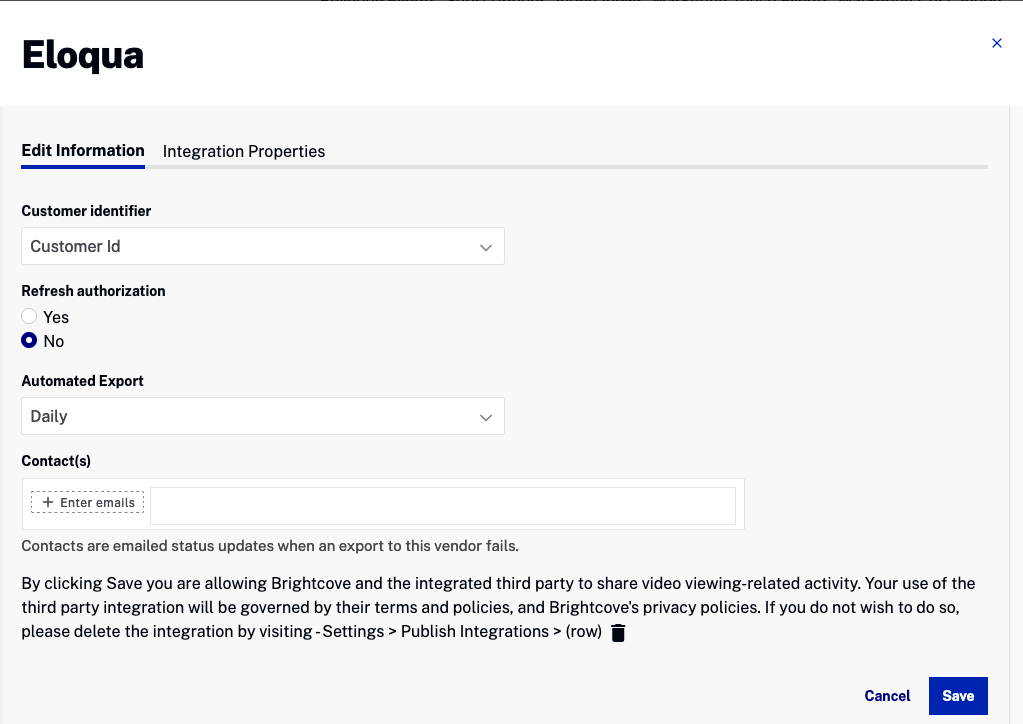The width and height of the screenshot is (1023, 724).
Task: Select Yes for Refresh authorization
Action: click(29, 316)
